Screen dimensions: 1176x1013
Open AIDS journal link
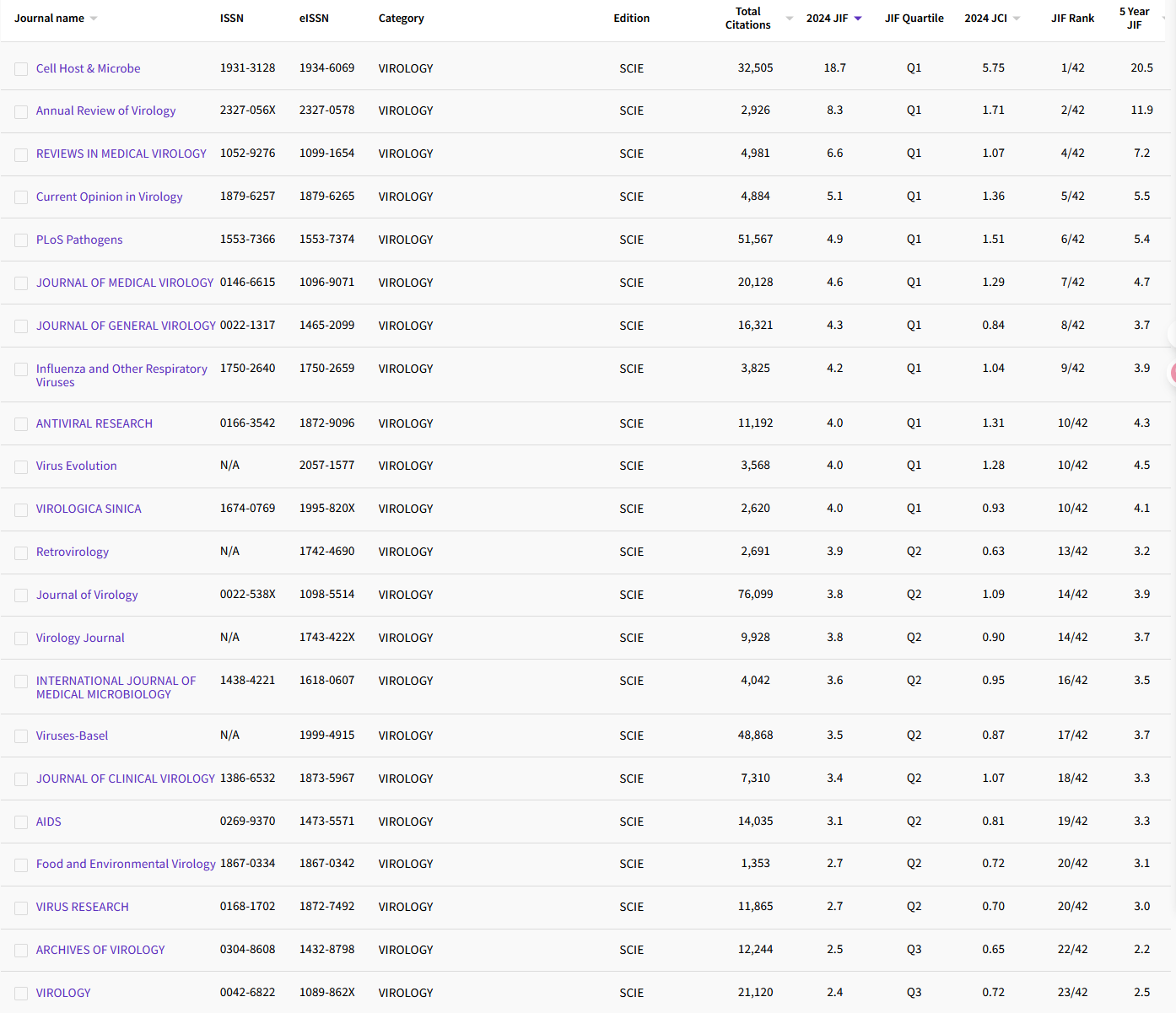click(48, 822)
